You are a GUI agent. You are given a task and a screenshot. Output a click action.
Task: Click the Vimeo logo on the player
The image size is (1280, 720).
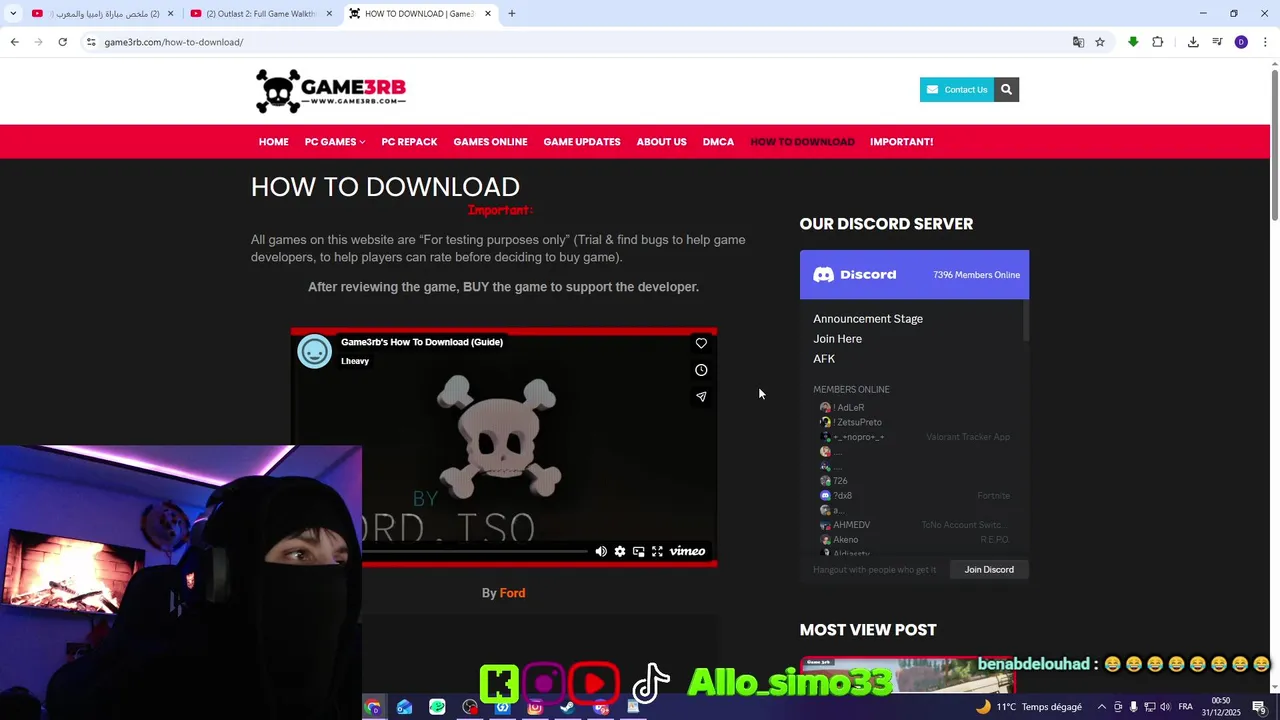point(688,551)
